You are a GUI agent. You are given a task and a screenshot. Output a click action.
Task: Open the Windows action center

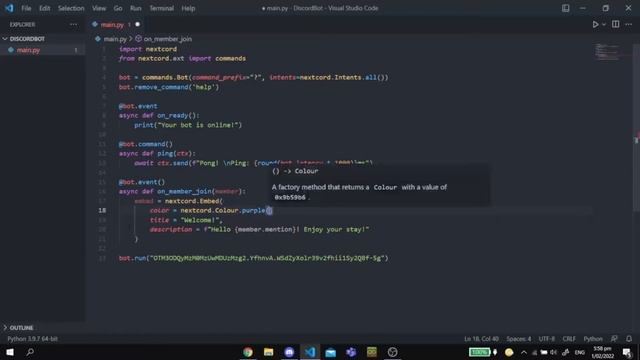(627, 352)
